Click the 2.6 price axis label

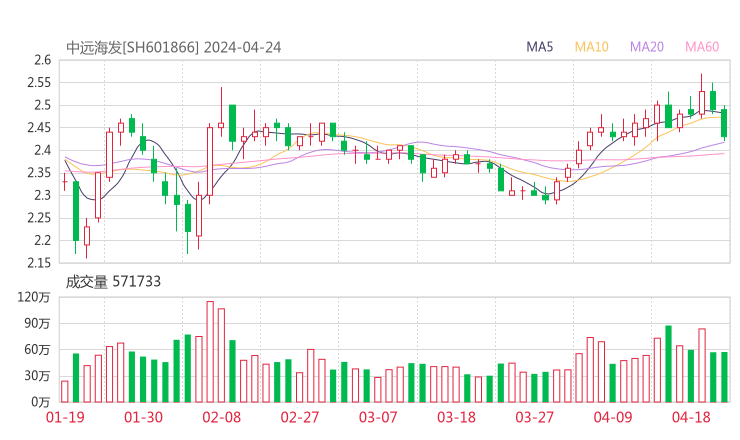point(42,60)
